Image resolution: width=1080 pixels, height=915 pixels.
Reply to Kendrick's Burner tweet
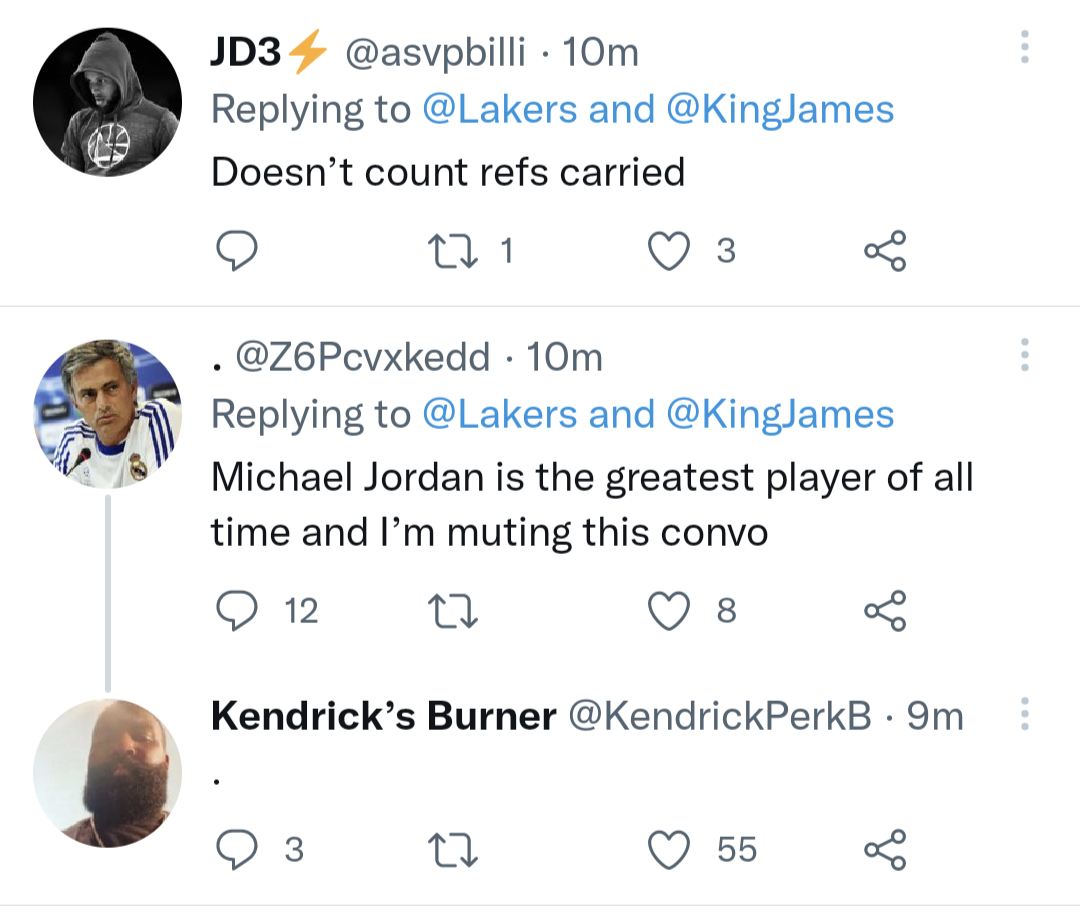pyautogui.click(x=238, y=850)
